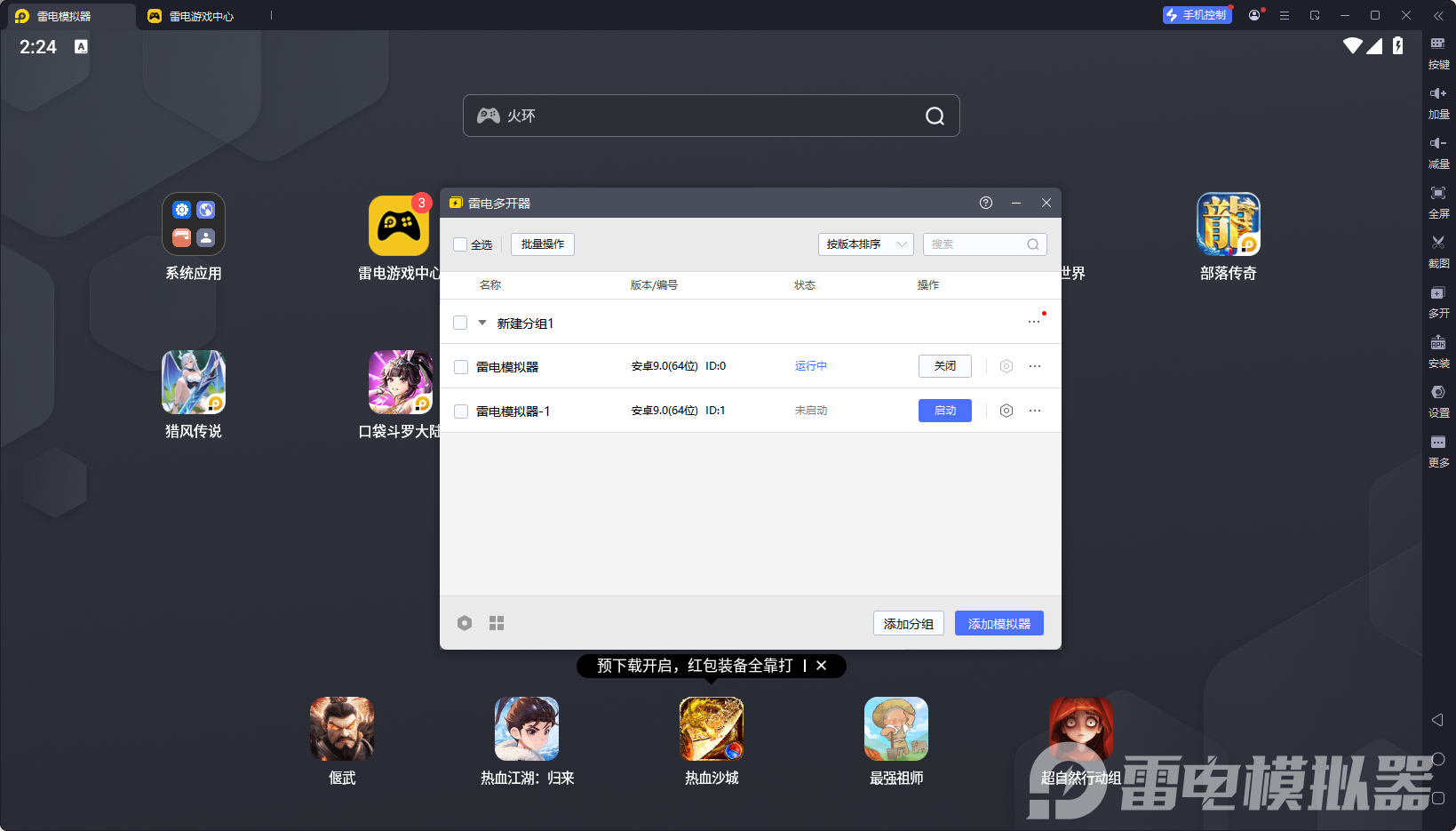Take a screenshot with the 截图 tool
The height and width of the screenshot is (831, 1456).
point(1439,252)
